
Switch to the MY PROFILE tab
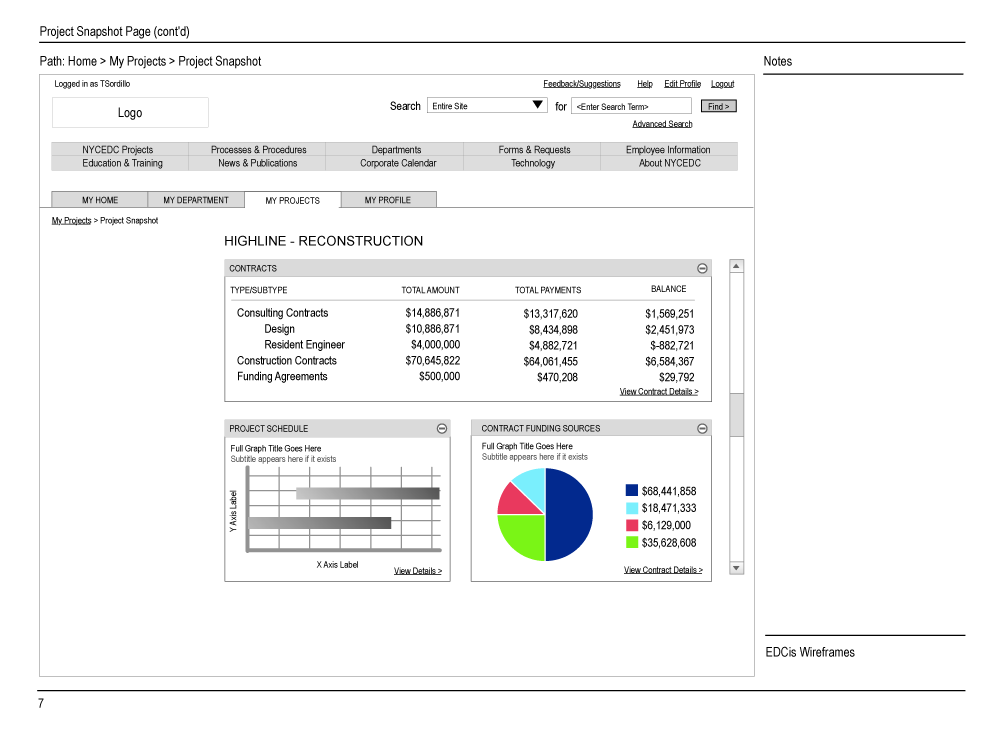coord(388,199)
